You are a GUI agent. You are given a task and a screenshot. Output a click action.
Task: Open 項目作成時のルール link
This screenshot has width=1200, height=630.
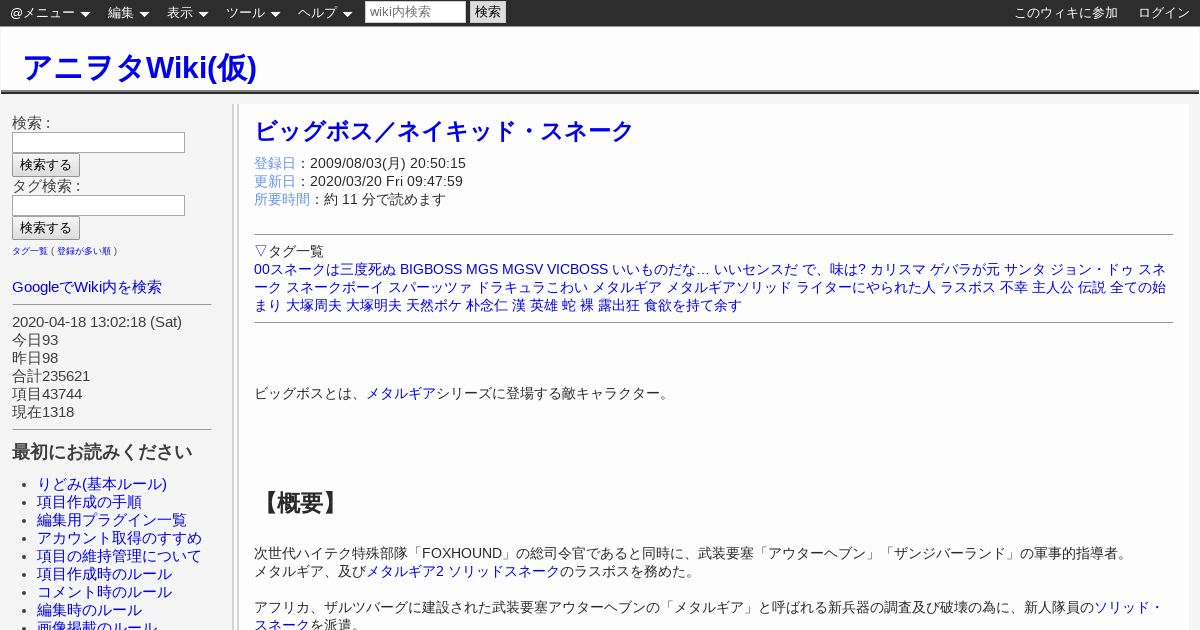click(104, 574)
